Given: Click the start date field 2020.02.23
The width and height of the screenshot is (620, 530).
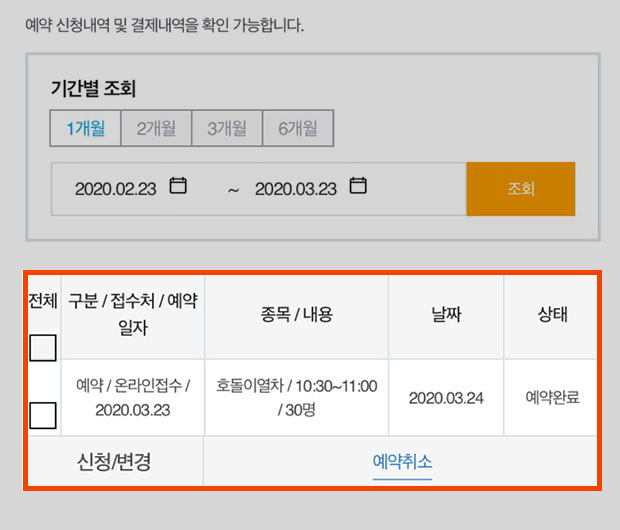Looking at the screenshot, I should coord(116,189).
